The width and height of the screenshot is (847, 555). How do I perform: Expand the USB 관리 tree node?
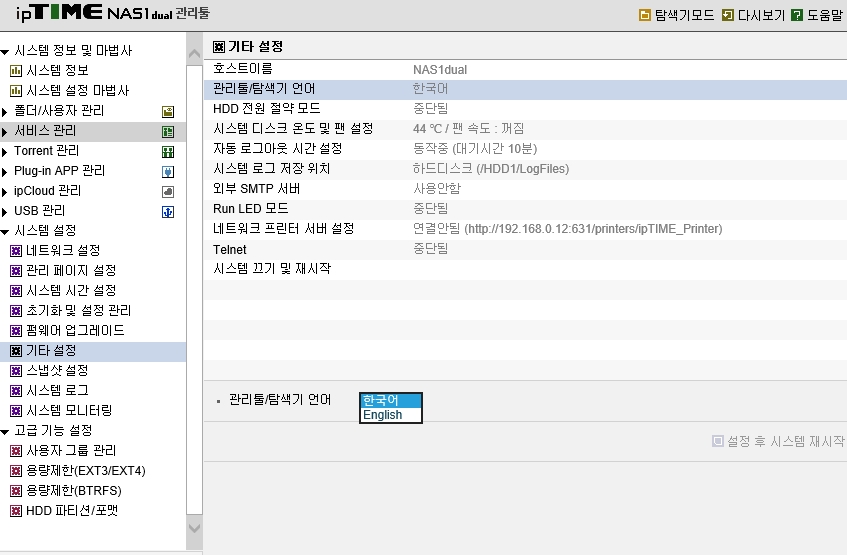click(4, 212)
